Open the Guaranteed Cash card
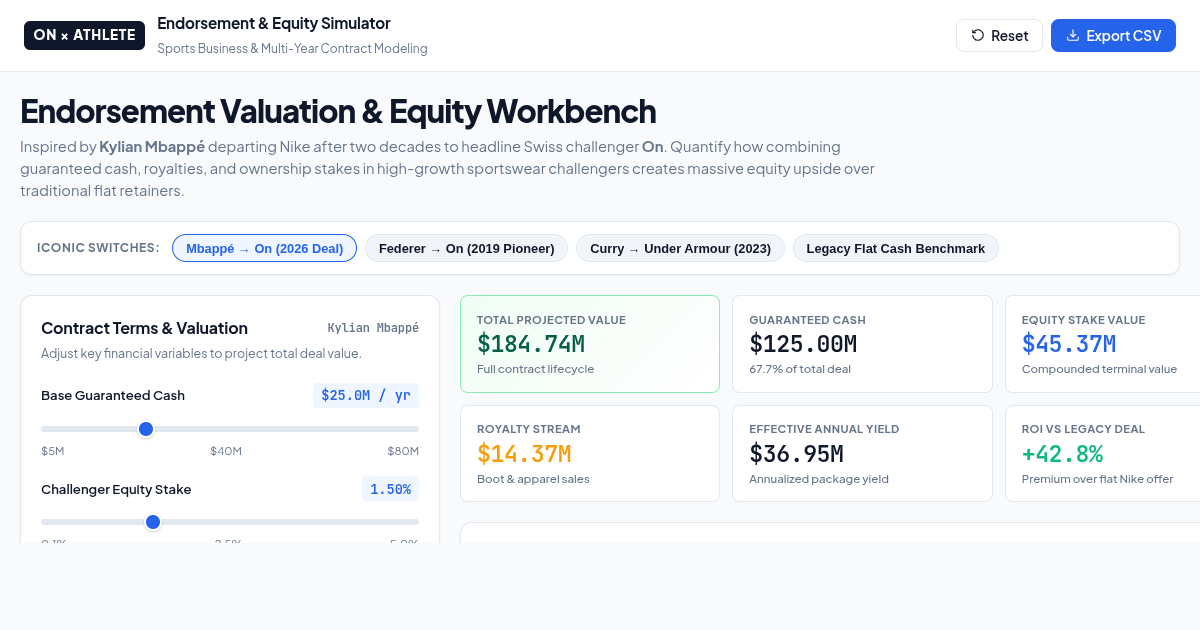This screenshot has width=1200, height=630. (x=862, y=344)
